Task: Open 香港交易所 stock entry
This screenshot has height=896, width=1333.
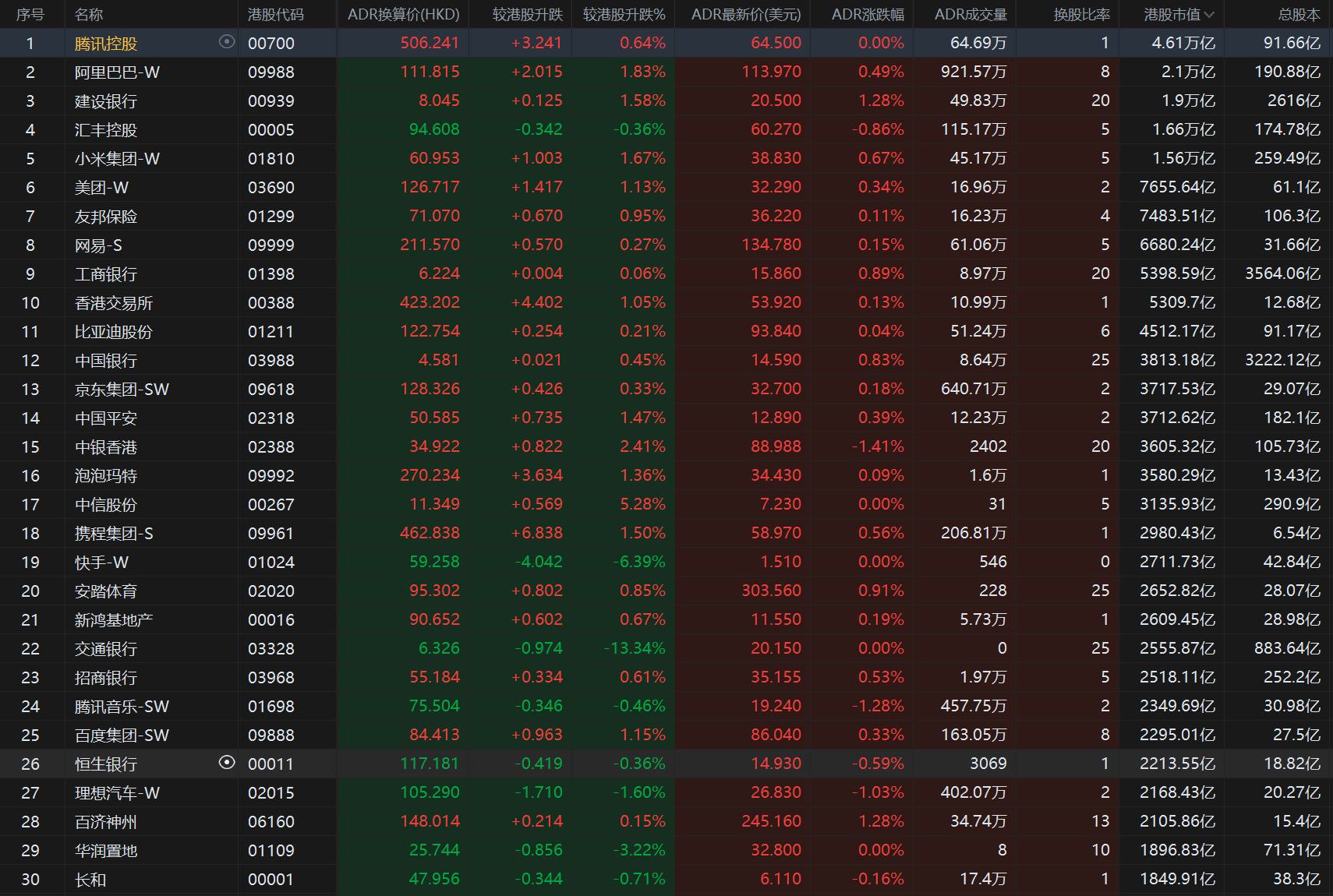Action: tap(113, 303)
